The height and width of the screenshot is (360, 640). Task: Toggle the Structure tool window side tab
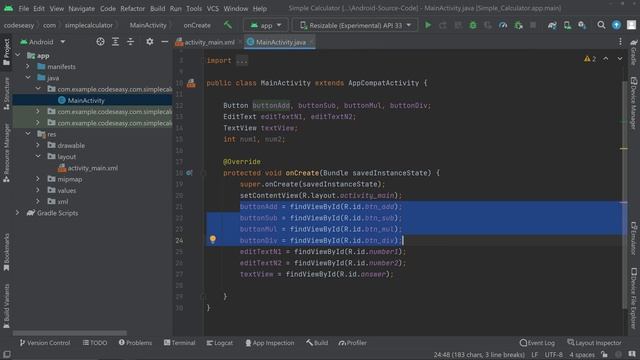(x=6, y=93)
